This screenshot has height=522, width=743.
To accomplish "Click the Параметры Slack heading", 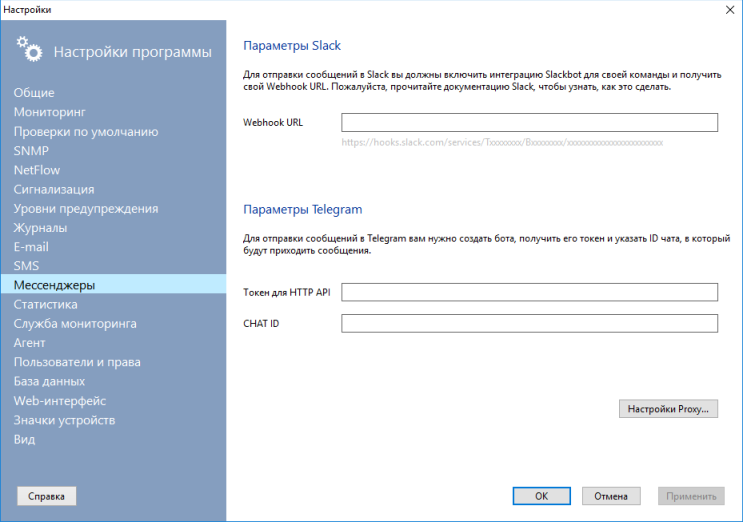I will [292, 46].
